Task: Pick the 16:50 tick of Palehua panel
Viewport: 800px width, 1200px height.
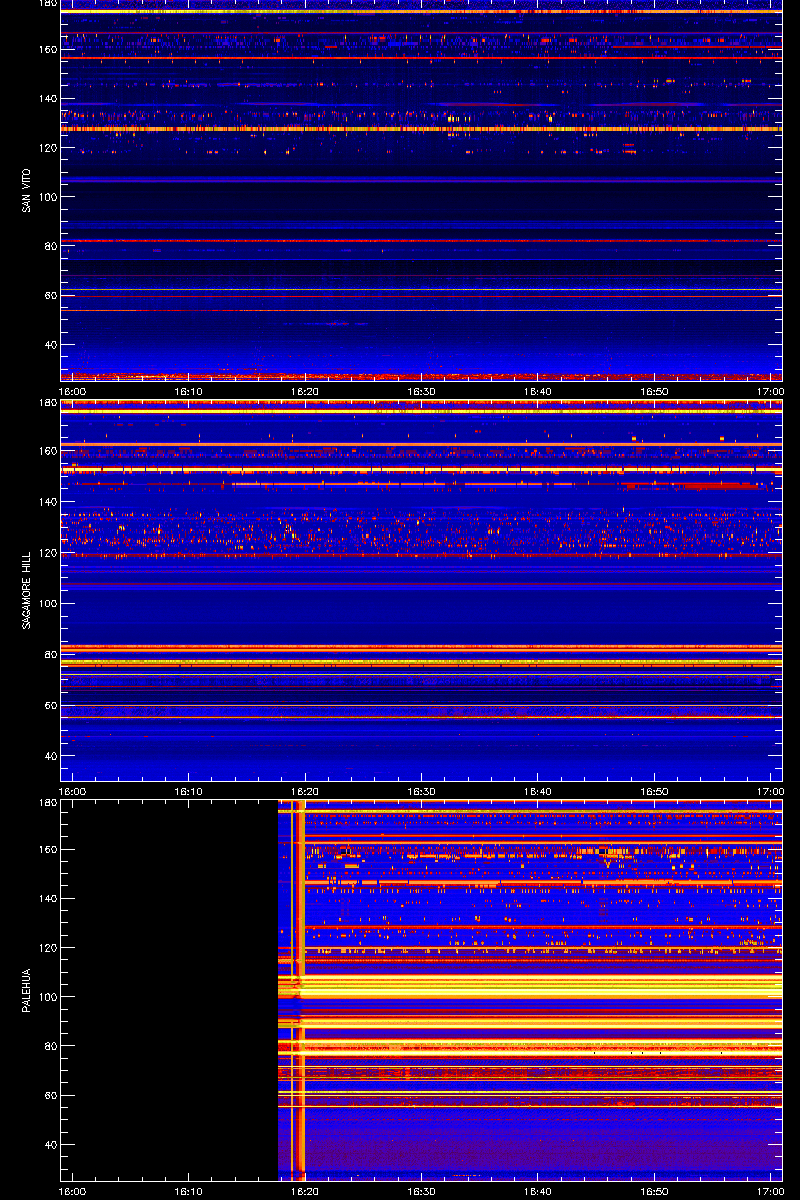Action: (655, 1191)
